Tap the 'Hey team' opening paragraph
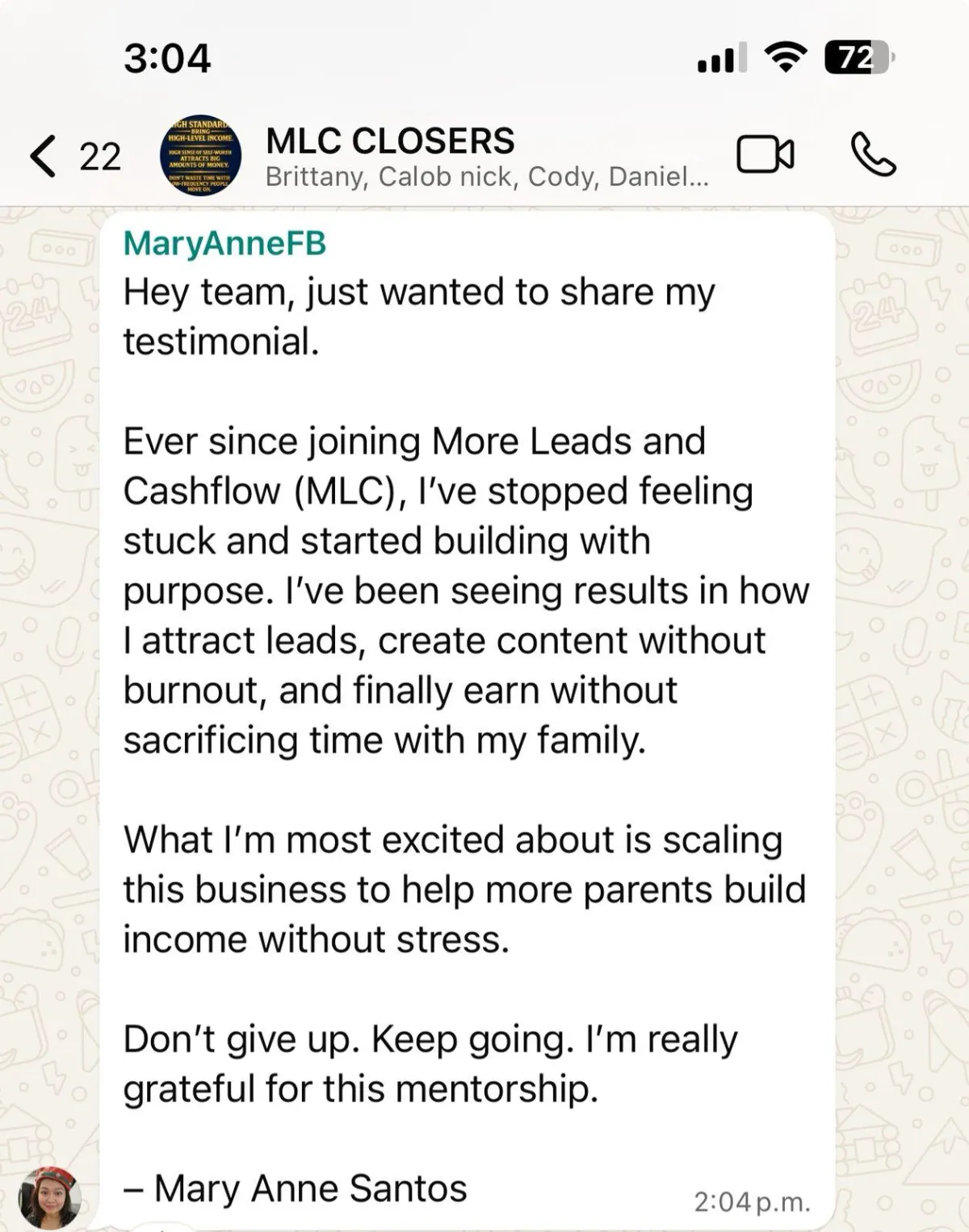Image resolution: width=969 pixels, height=1232 pixels. [418, 316]
